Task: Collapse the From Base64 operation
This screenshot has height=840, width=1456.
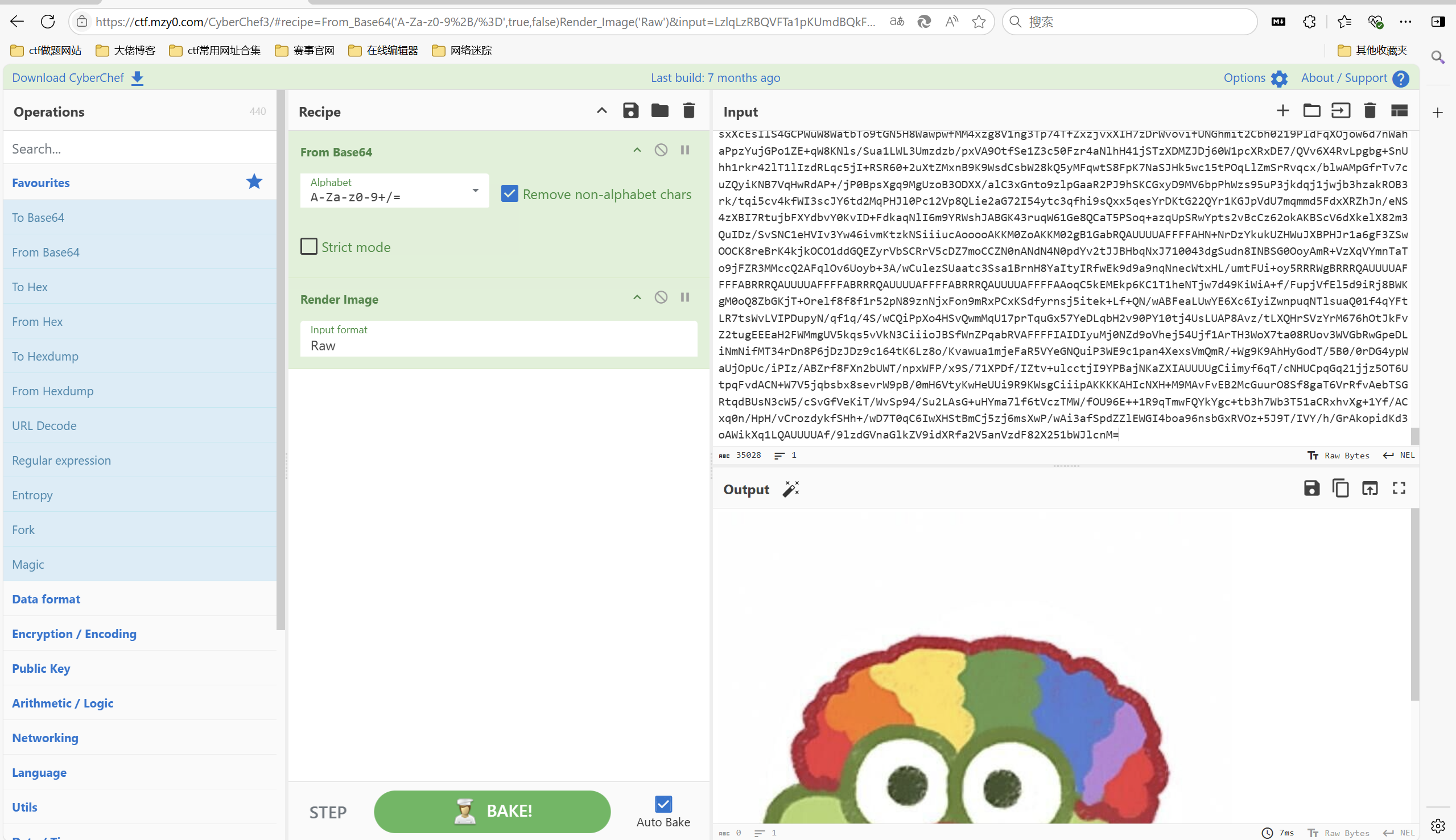Action: (637, 150)
